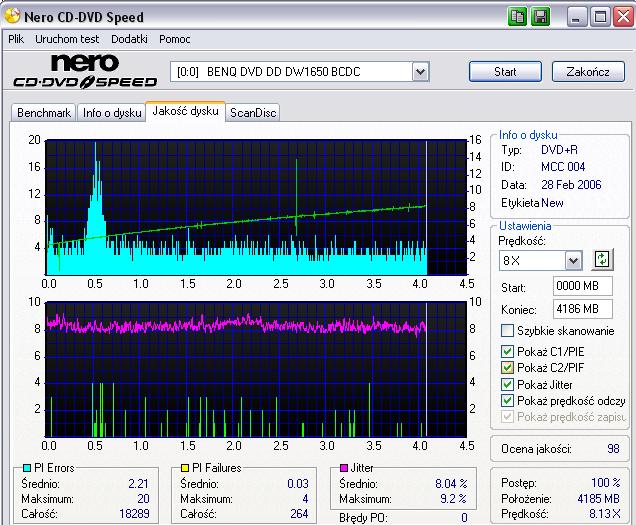Switch to the Info o dysku tab
The image size is (636, 525).
click(x=112, y=112)
